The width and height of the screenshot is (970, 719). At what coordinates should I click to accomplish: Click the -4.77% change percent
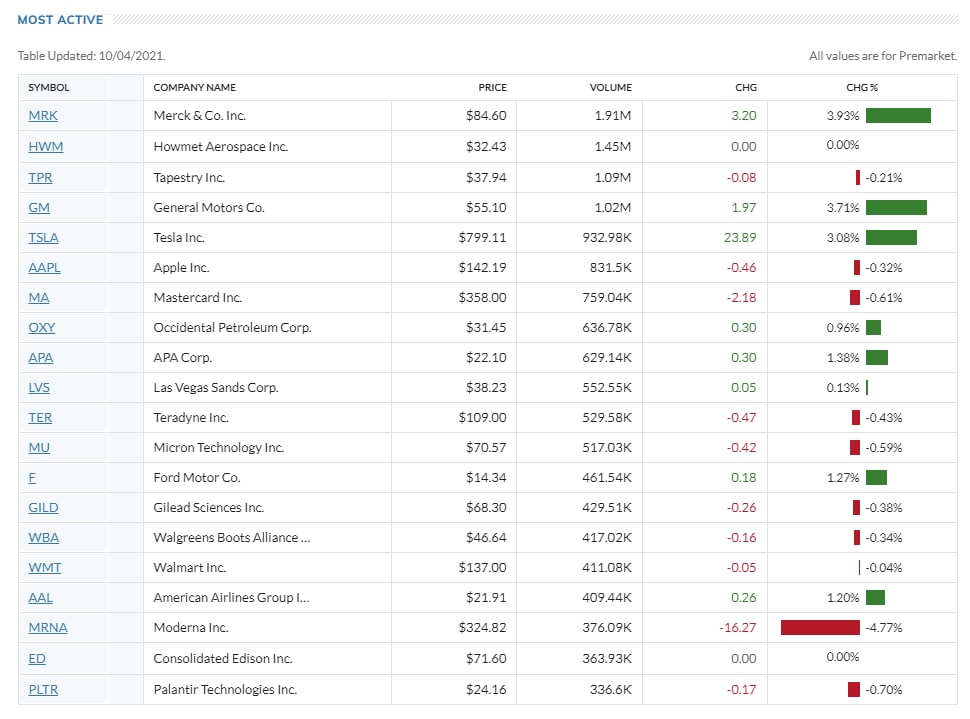883,628
